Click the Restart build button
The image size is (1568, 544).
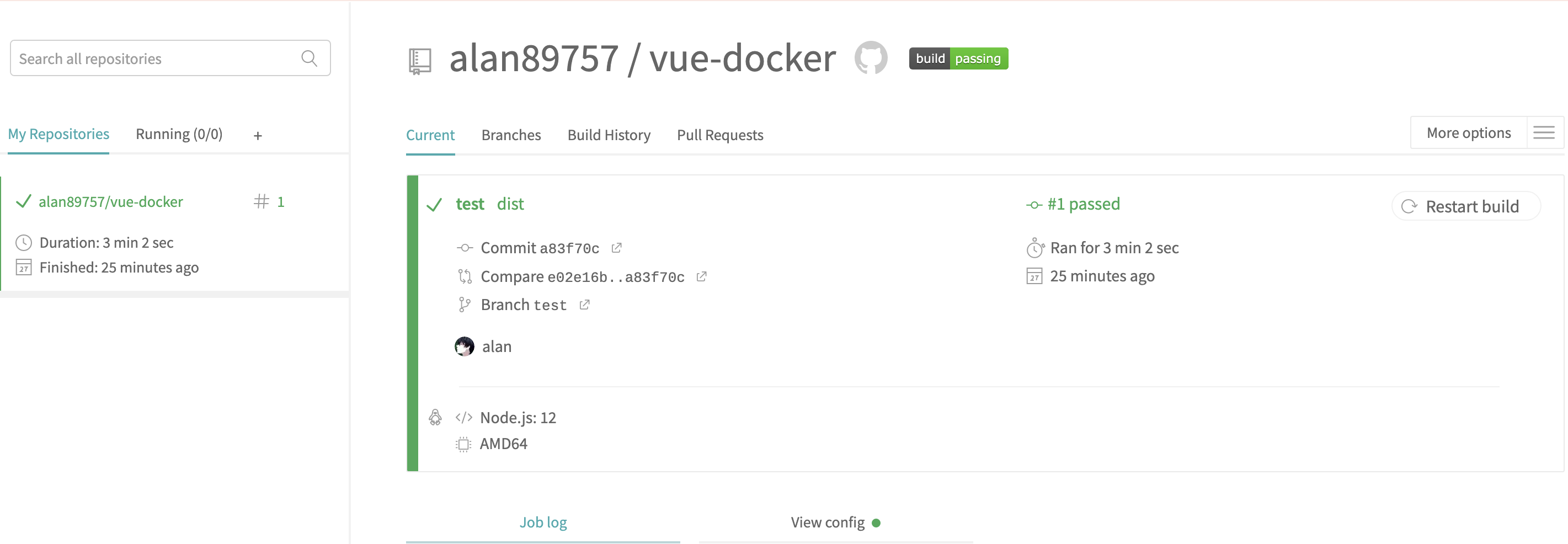click(x=1466, y=206)
